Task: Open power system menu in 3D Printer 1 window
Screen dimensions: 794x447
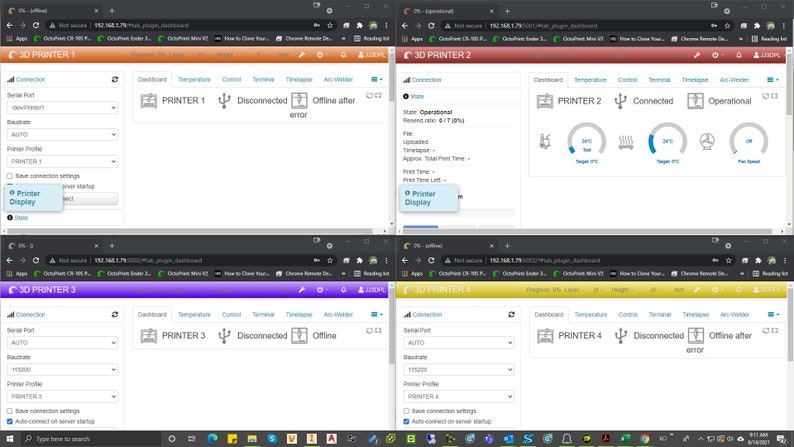Action: [321, 55]
